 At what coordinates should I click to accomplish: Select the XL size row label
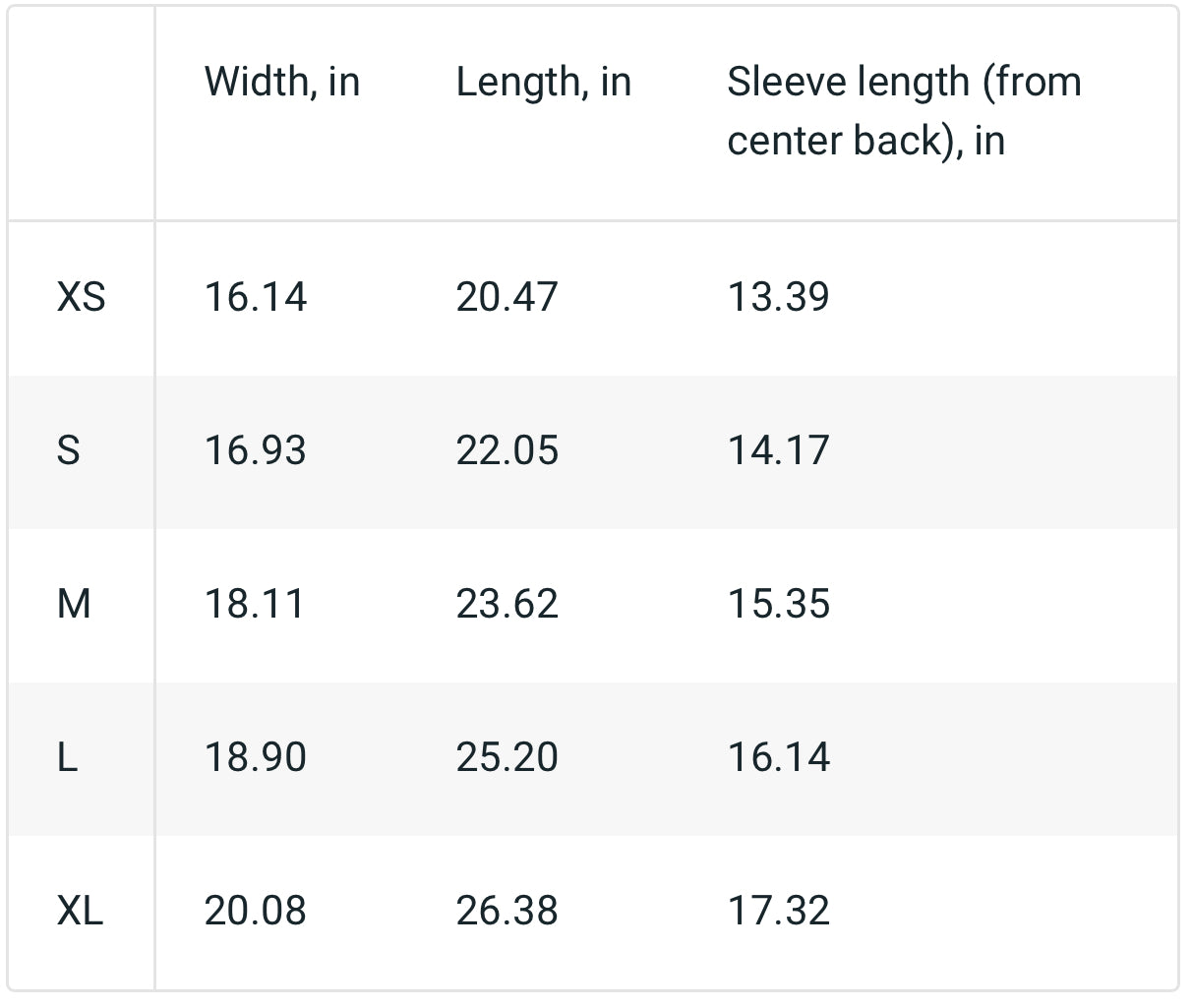[80, 911]
